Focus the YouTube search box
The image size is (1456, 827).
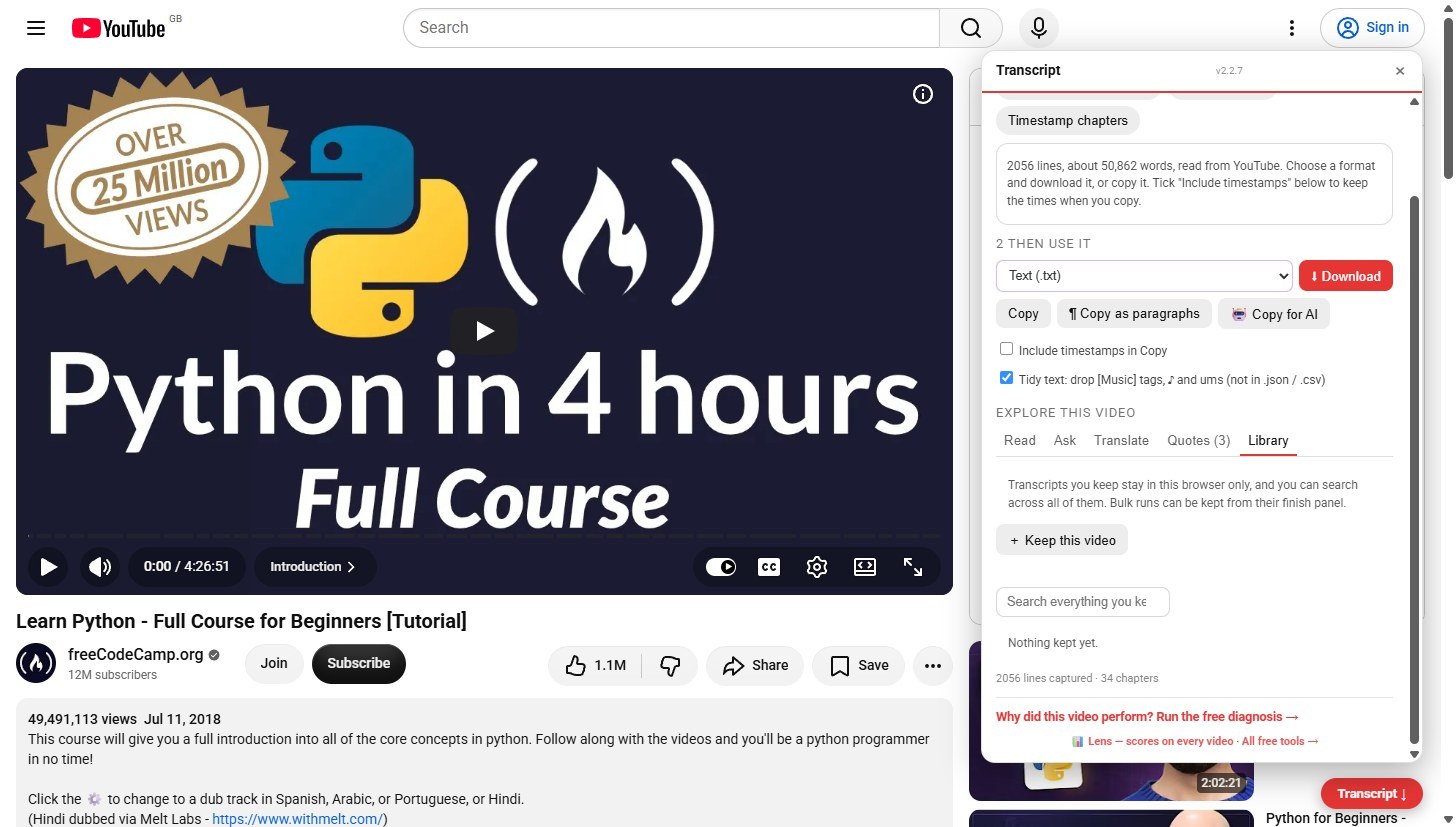[x=671, y=28]
